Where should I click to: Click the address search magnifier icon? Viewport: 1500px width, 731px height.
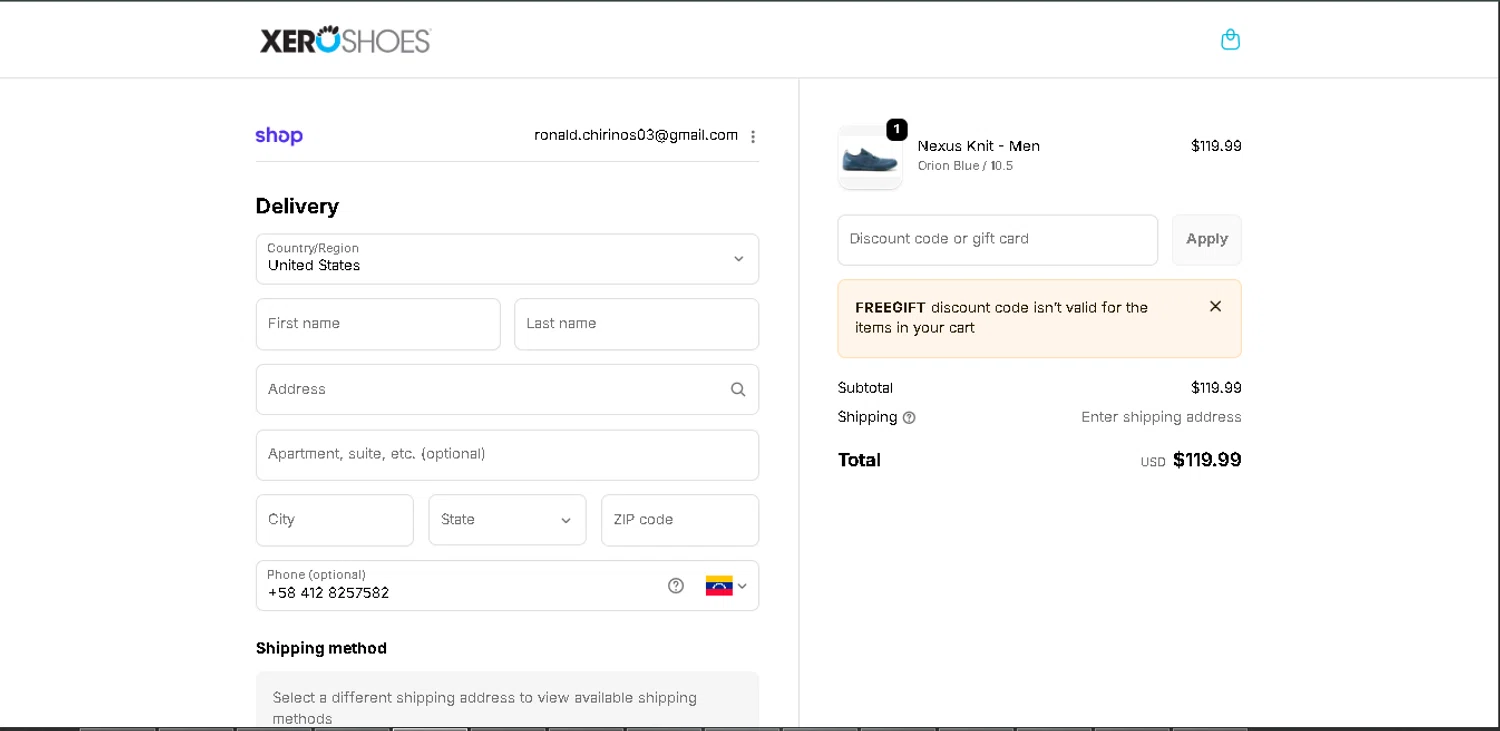point(738,390)
